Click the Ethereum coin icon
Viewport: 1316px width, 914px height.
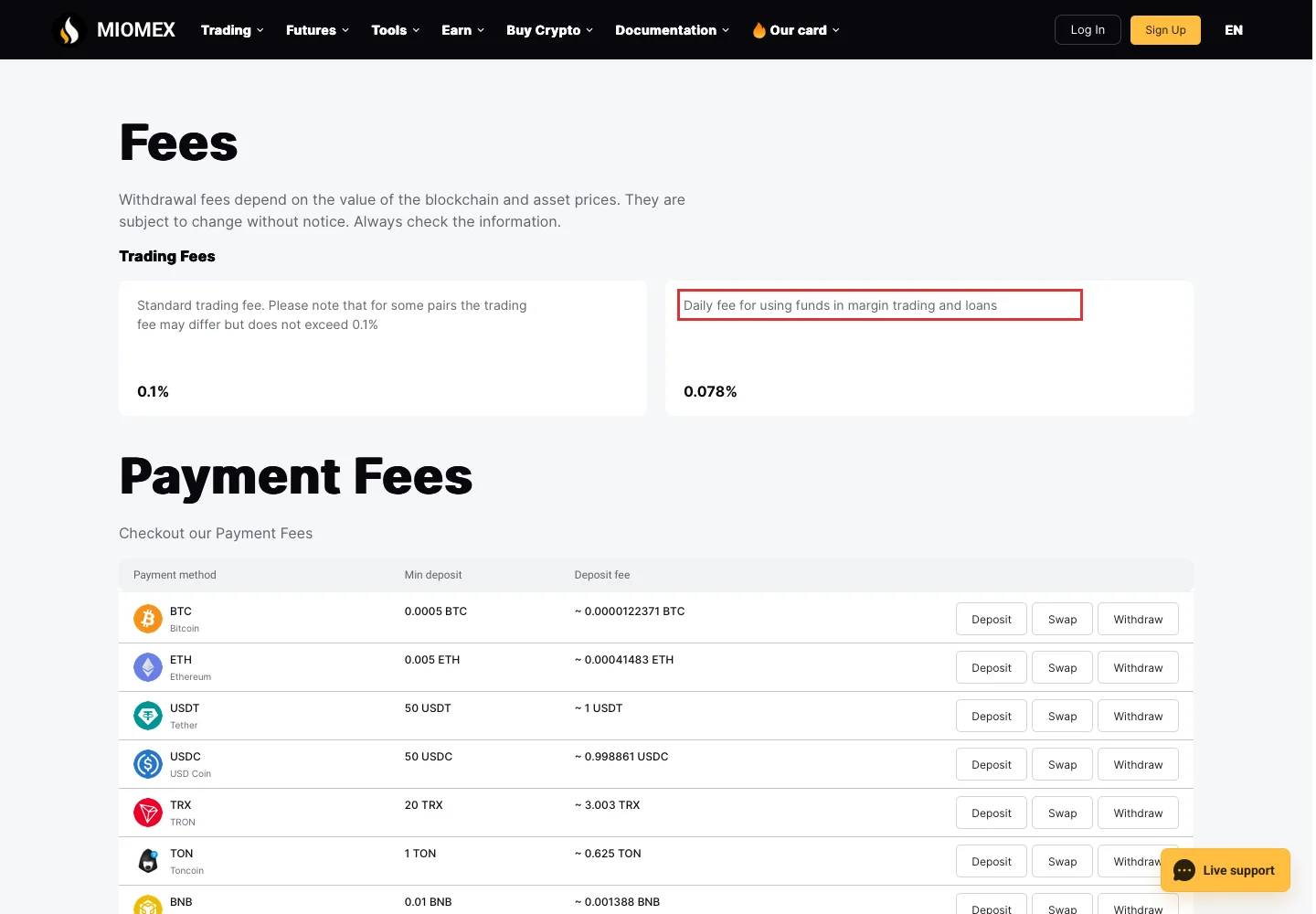click(x=148, y=667)
